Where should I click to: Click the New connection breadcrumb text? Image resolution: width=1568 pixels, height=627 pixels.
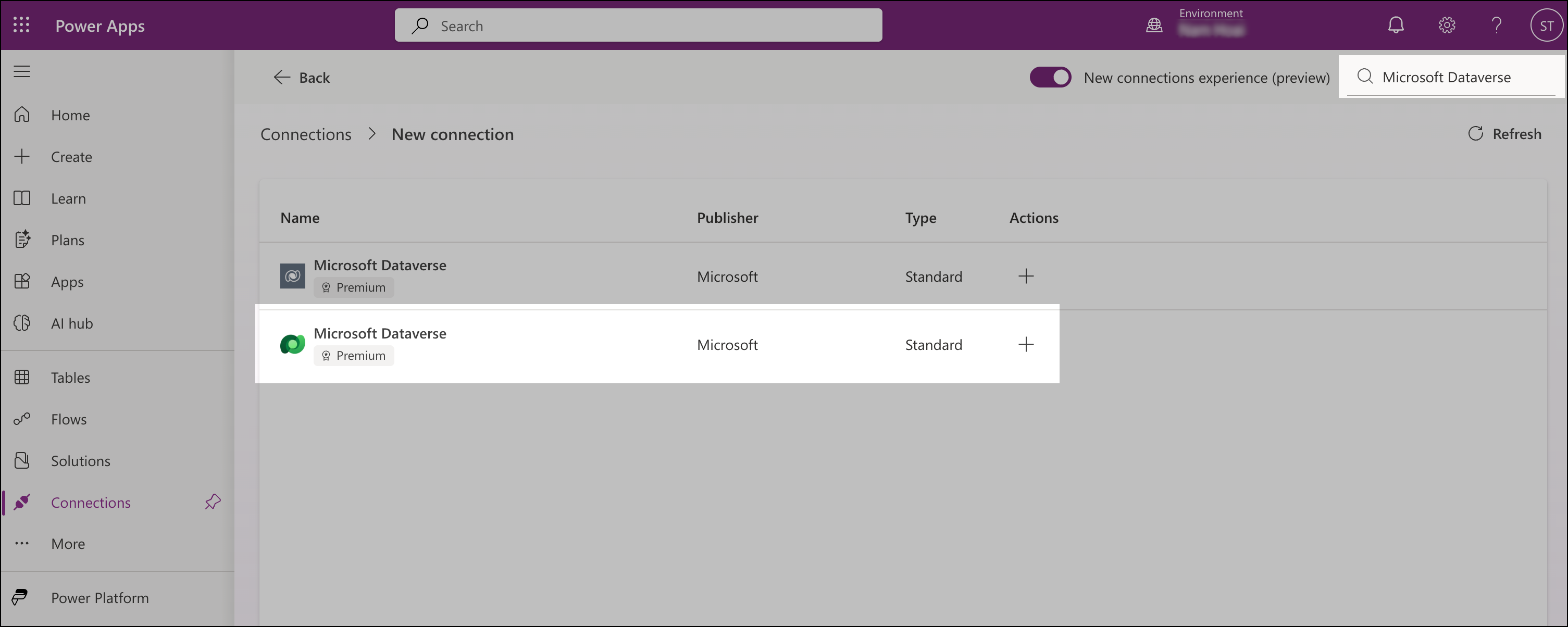(452, 134)
